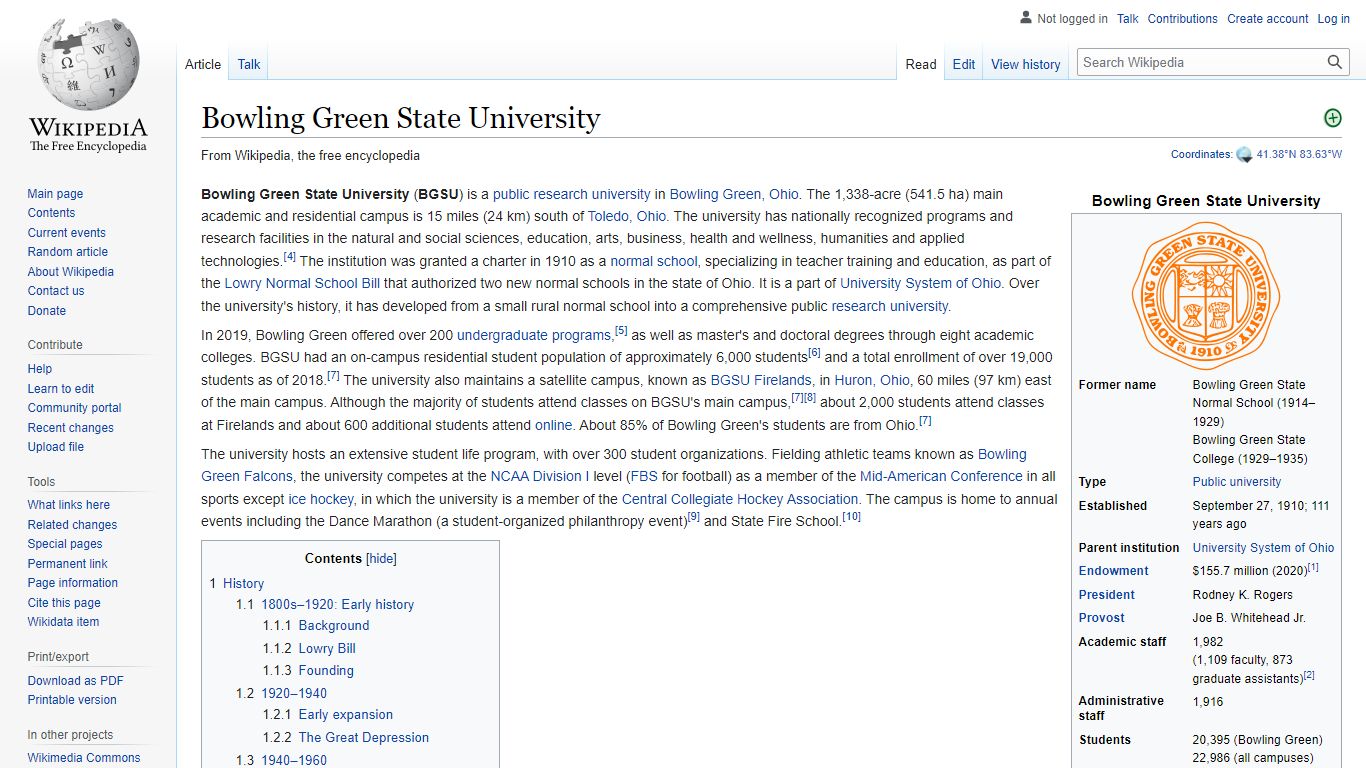
Task: Click the search magnifier icon
Action: [x=1335, y=62]
